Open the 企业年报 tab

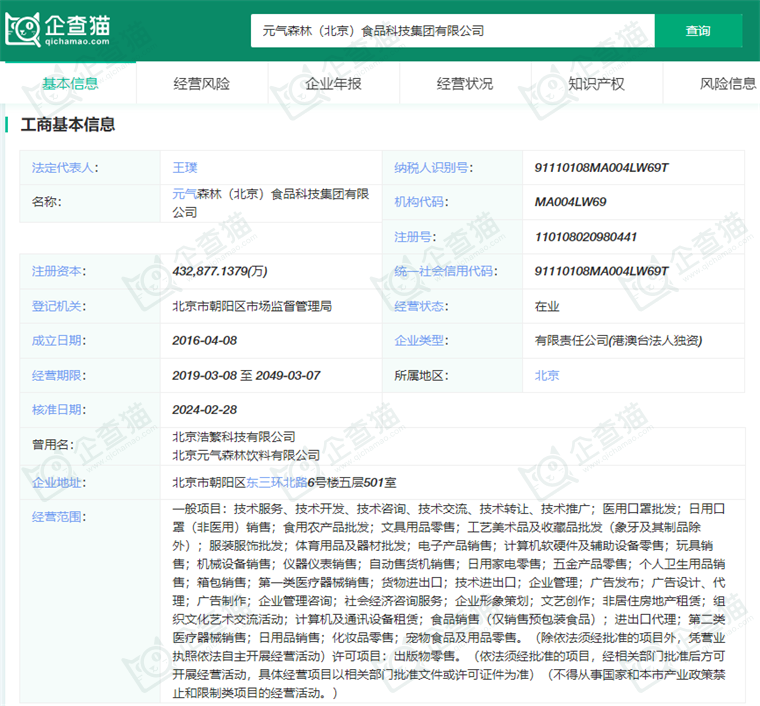333,84
